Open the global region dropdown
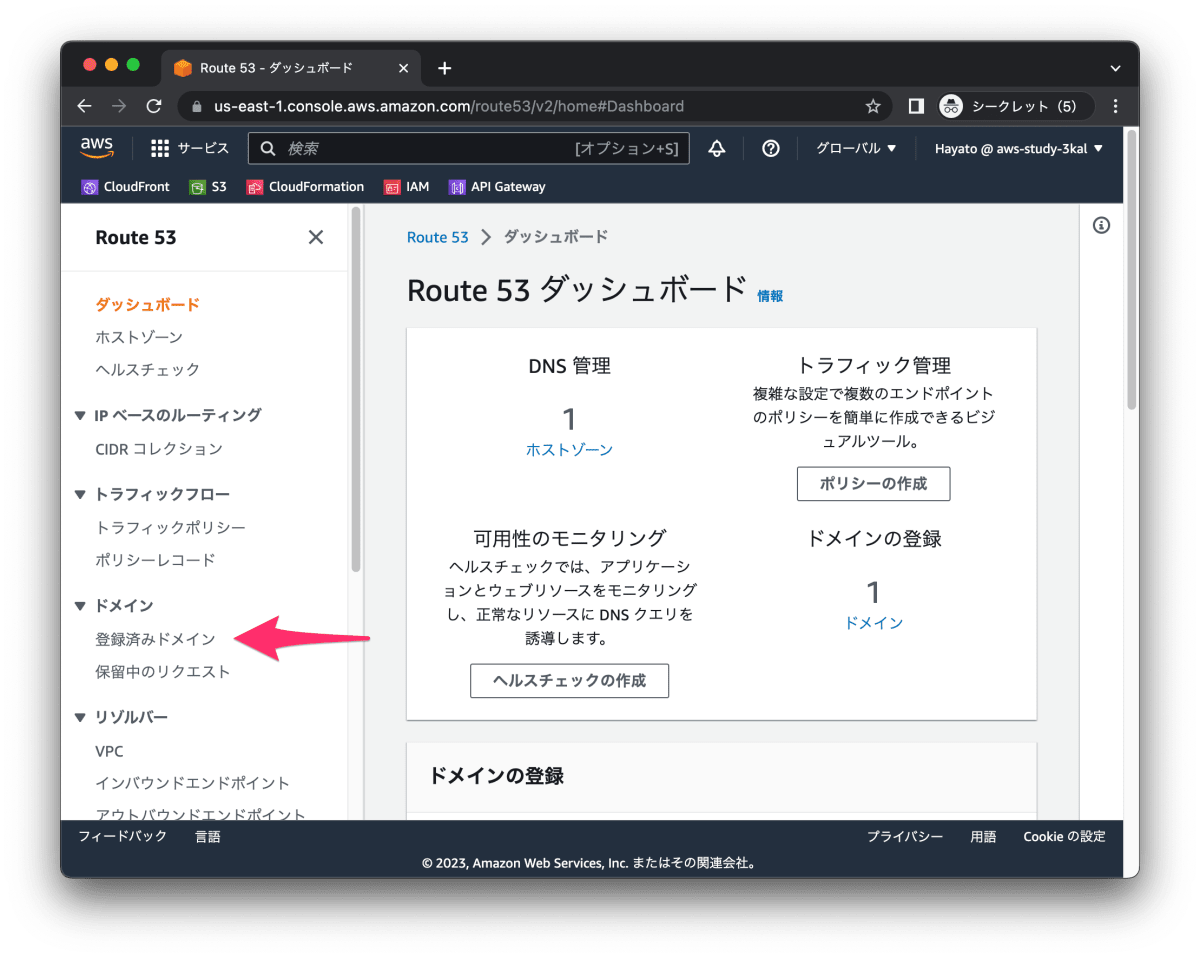 click(856, 148)
